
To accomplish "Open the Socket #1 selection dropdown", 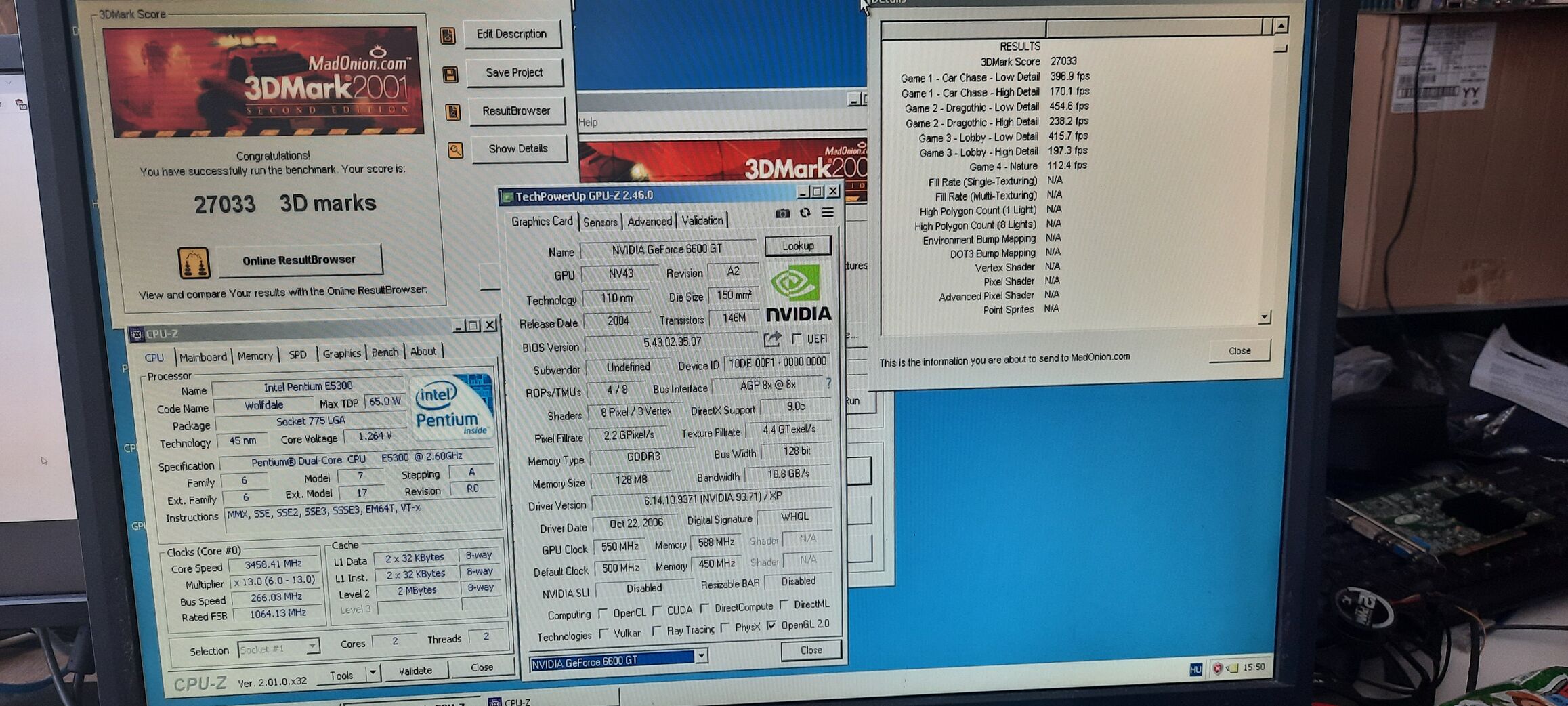I will pos(312,646).
